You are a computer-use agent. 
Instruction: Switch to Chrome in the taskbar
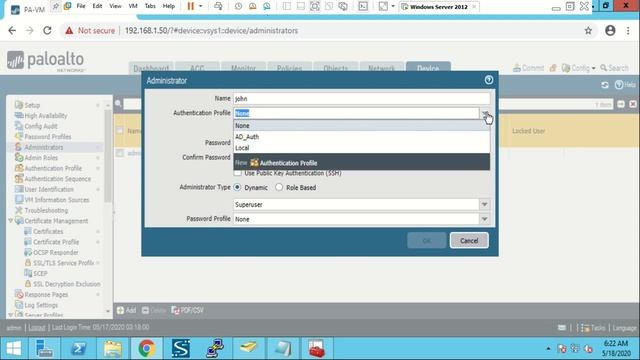(147, 349)
